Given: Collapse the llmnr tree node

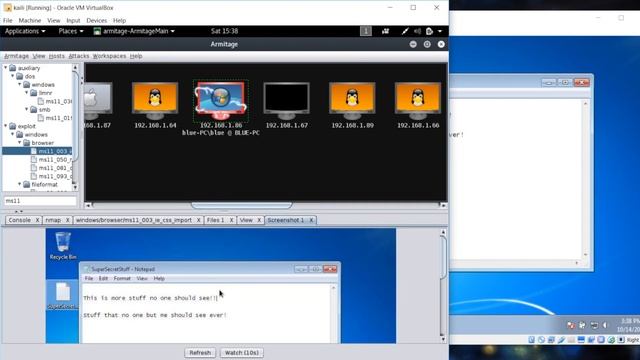Looking at the screenshot, I should click(x=27, y=93).
